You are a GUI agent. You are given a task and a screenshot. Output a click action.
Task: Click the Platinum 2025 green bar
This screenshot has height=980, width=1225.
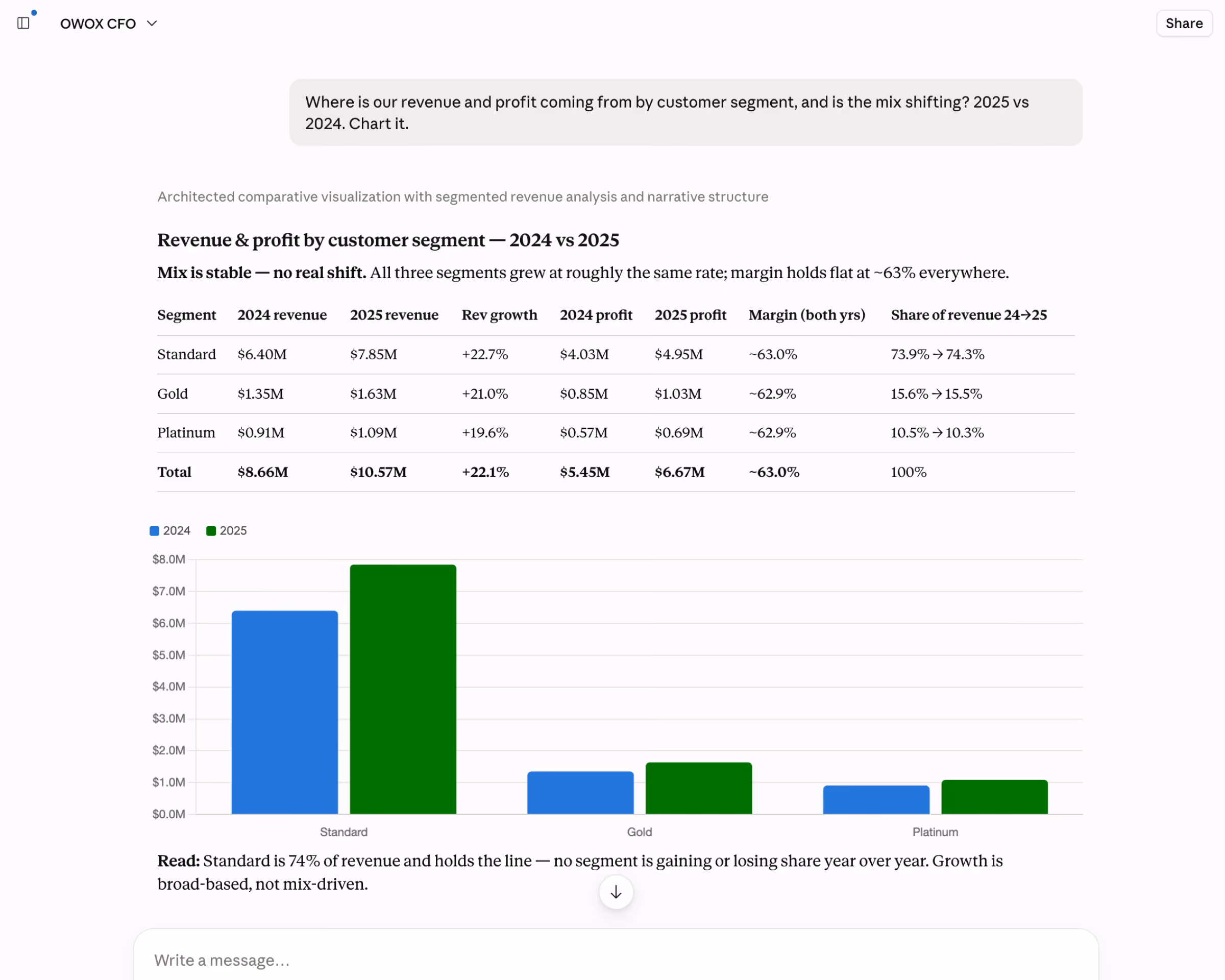pos(994,797)
